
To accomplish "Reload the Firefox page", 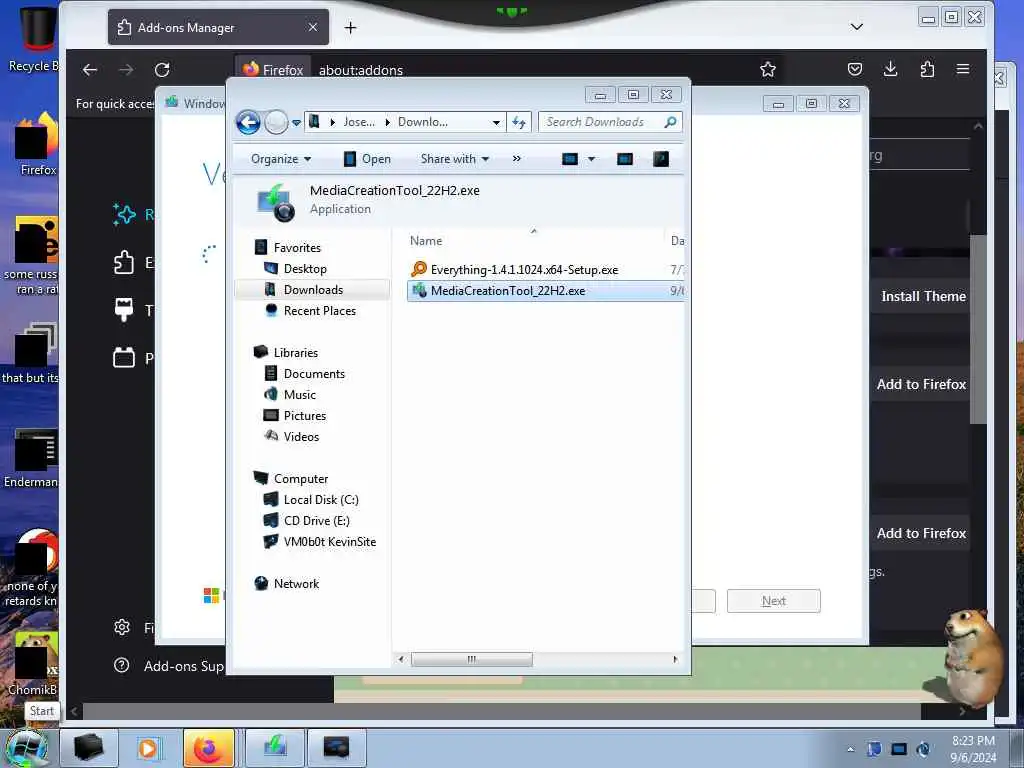I will click(x=162, y=70).
